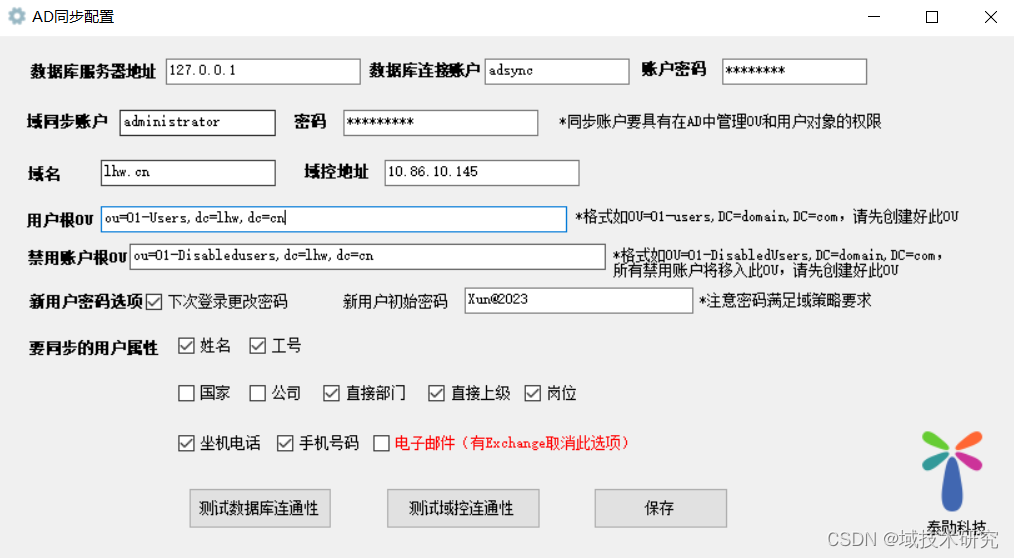Focus the 域控地址 field 10.86.10.145
The width and height of the screenshot is (1014, 558).
[482, 173]
